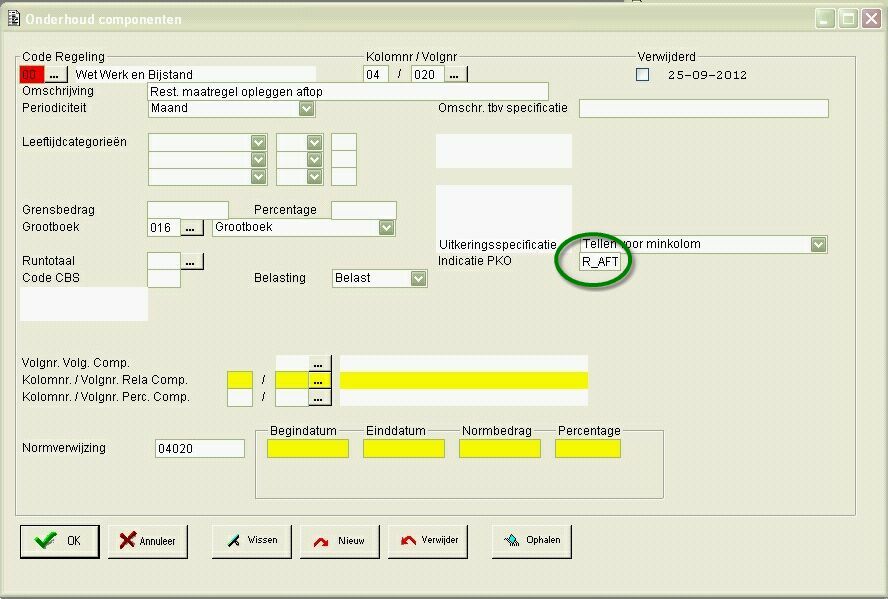Select the text 'Wet Werk en Bijstand'
888x599 pixels.
click(134, 75)
